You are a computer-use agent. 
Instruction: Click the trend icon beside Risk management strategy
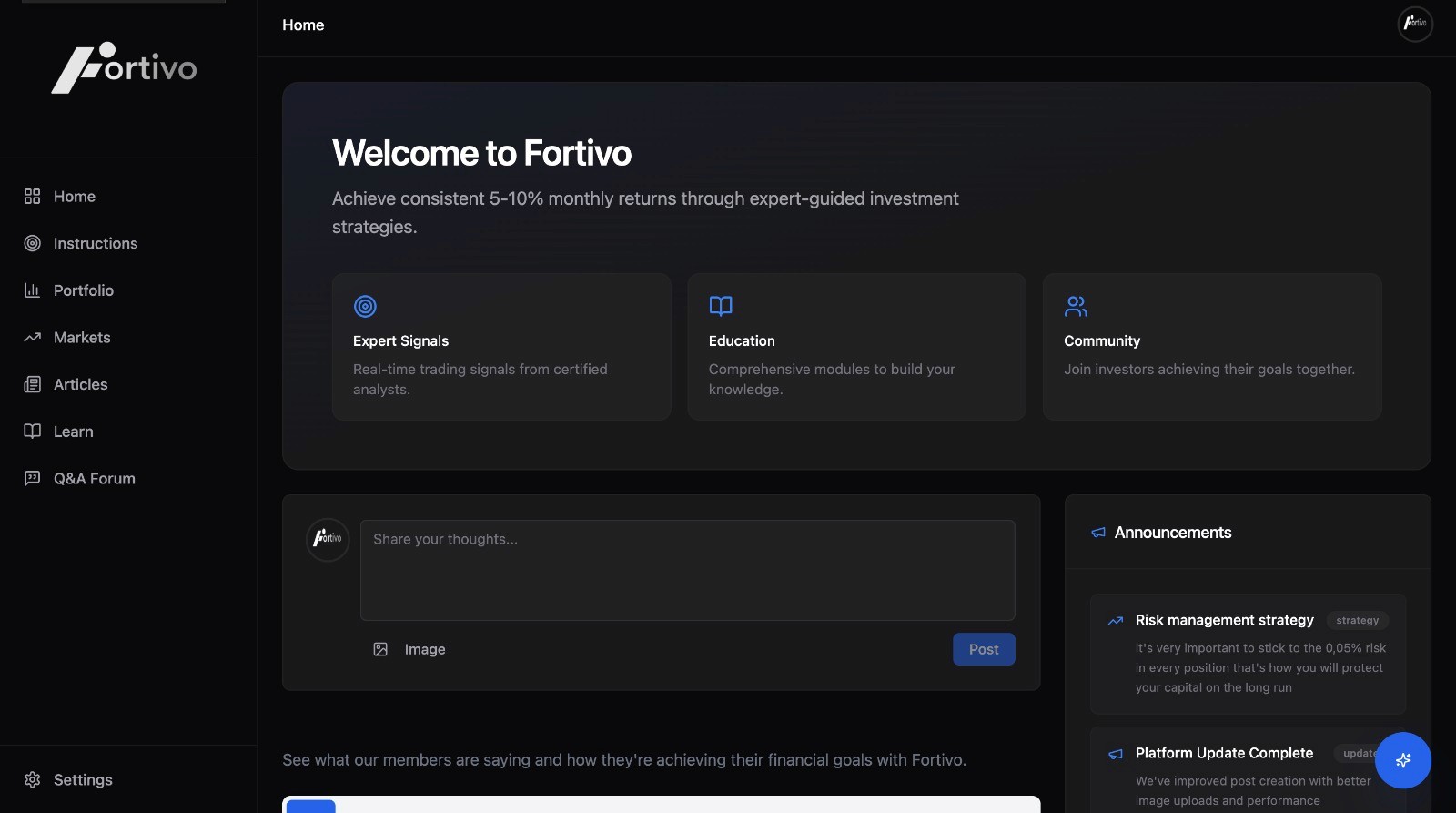pos(1115,620)
